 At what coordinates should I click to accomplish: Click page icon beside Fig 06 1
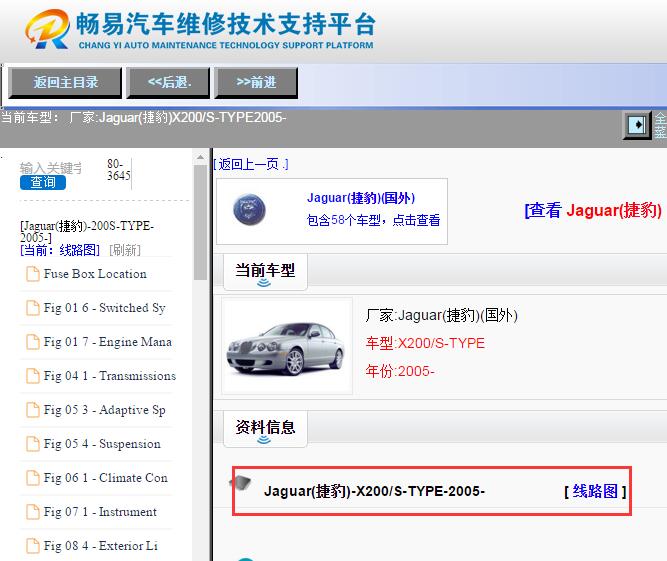32,478
